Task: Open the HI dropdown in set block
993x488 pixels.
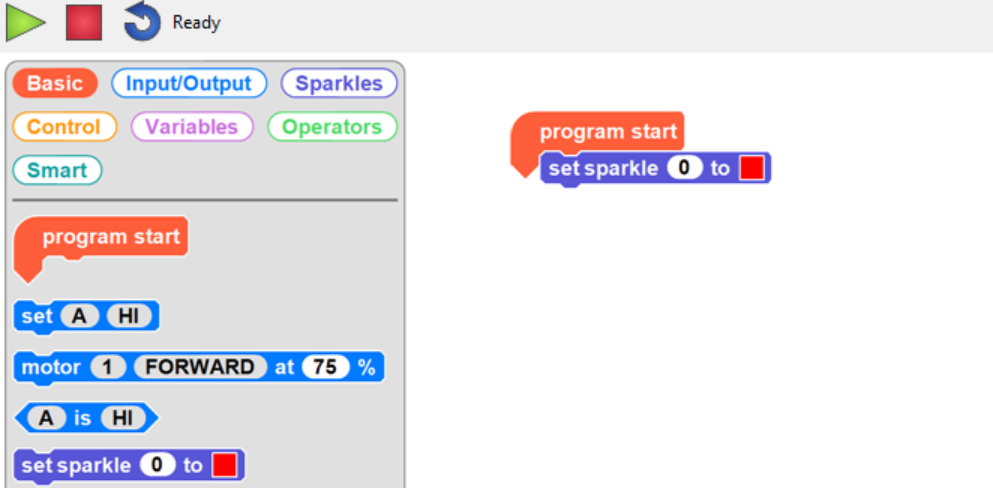Action: point(129,316)
